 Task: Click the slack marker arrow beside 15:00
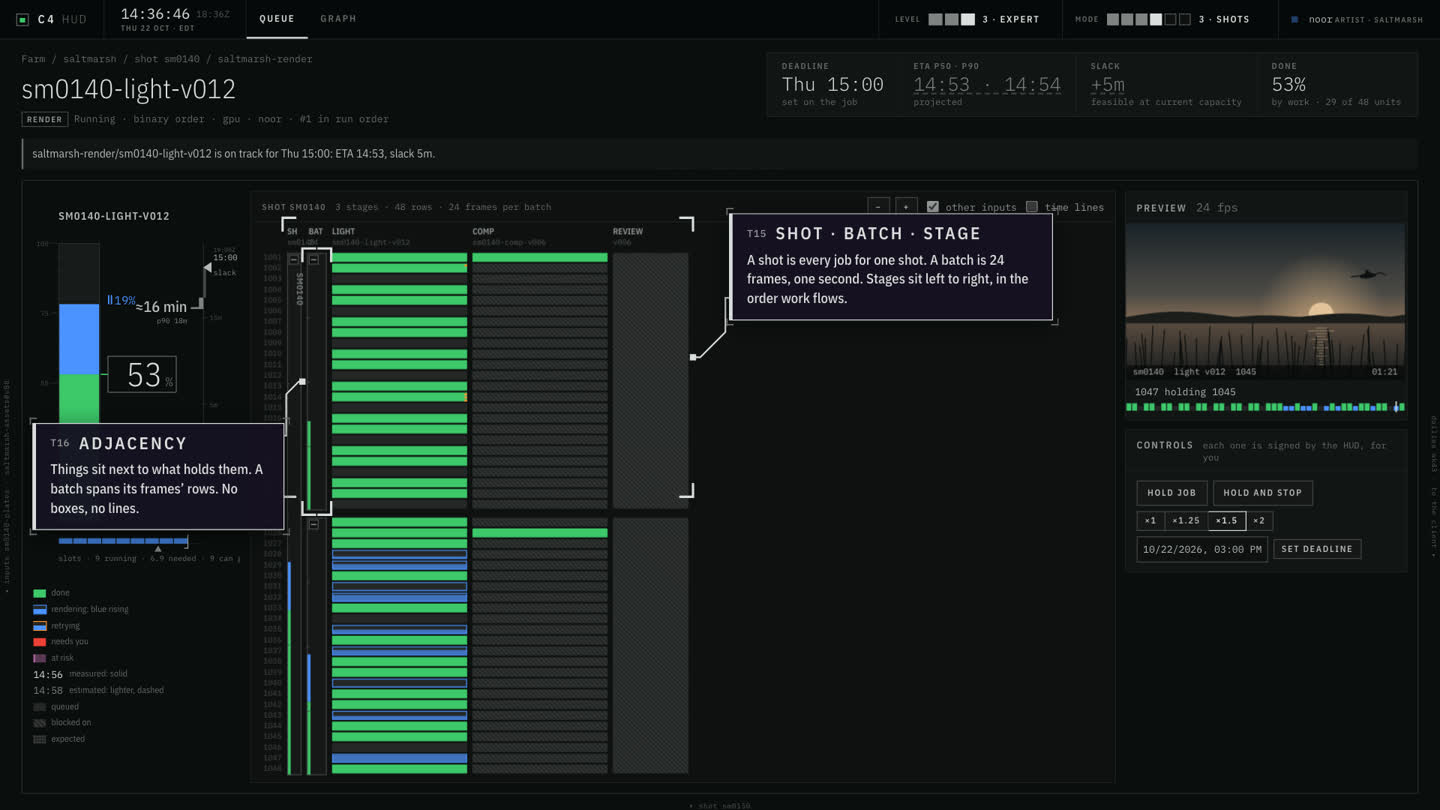tap(207, 268)
